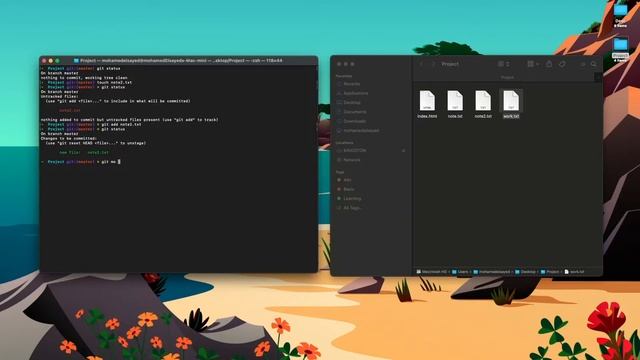Go back using Finder's back arrow
Viewport: 640px width, 360px height.
(x=422, y=64)
